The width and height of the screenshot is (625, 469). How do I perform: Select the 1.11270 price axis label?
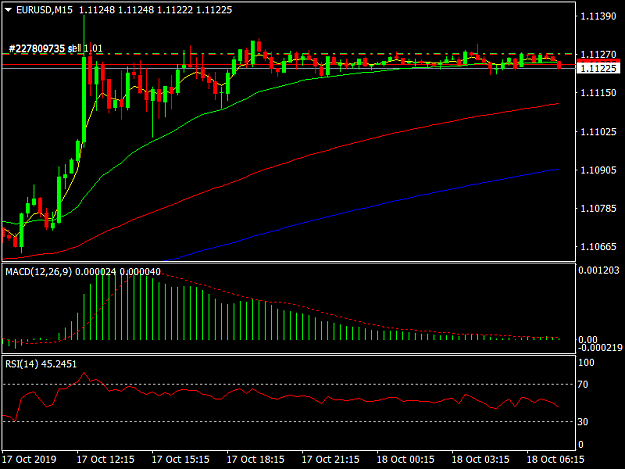[598, 54]
